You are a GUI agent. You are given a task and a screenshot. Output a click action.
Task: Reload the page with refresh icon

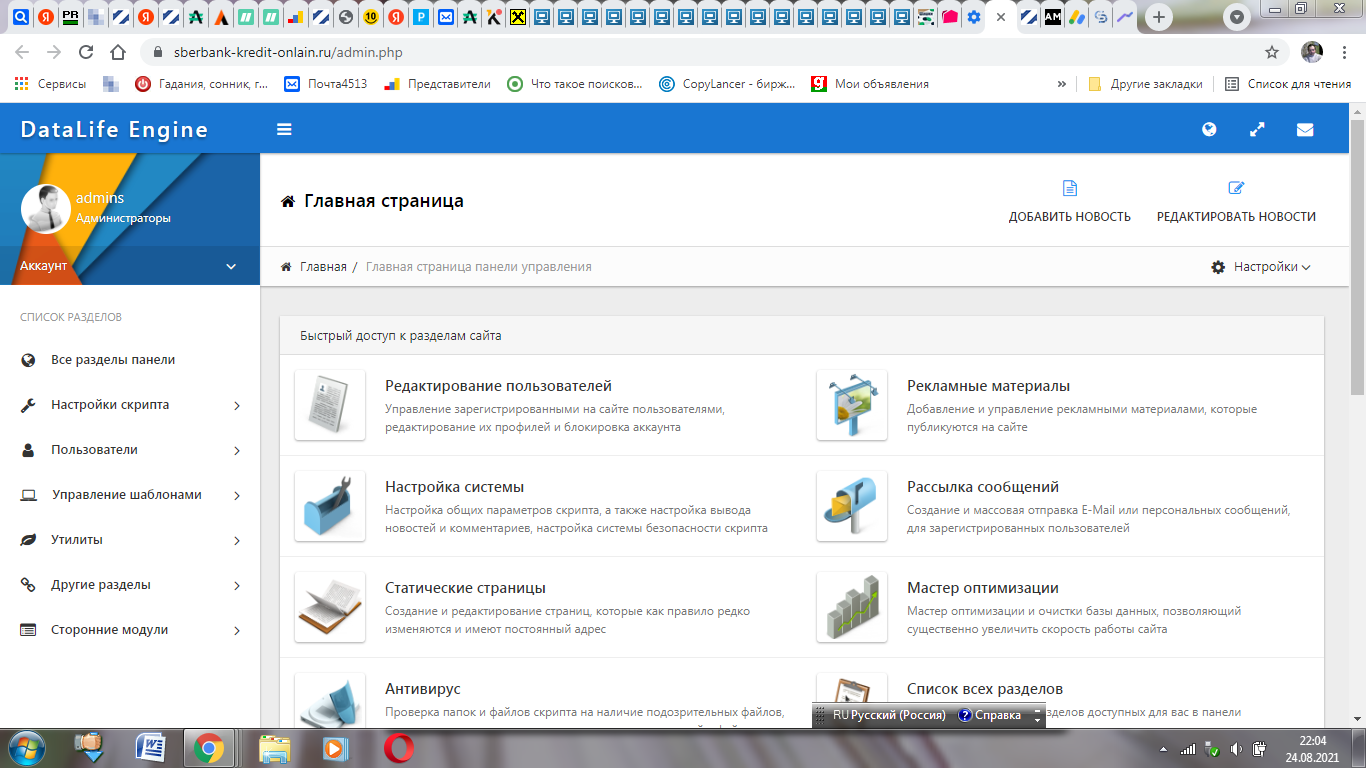point(86,52)
